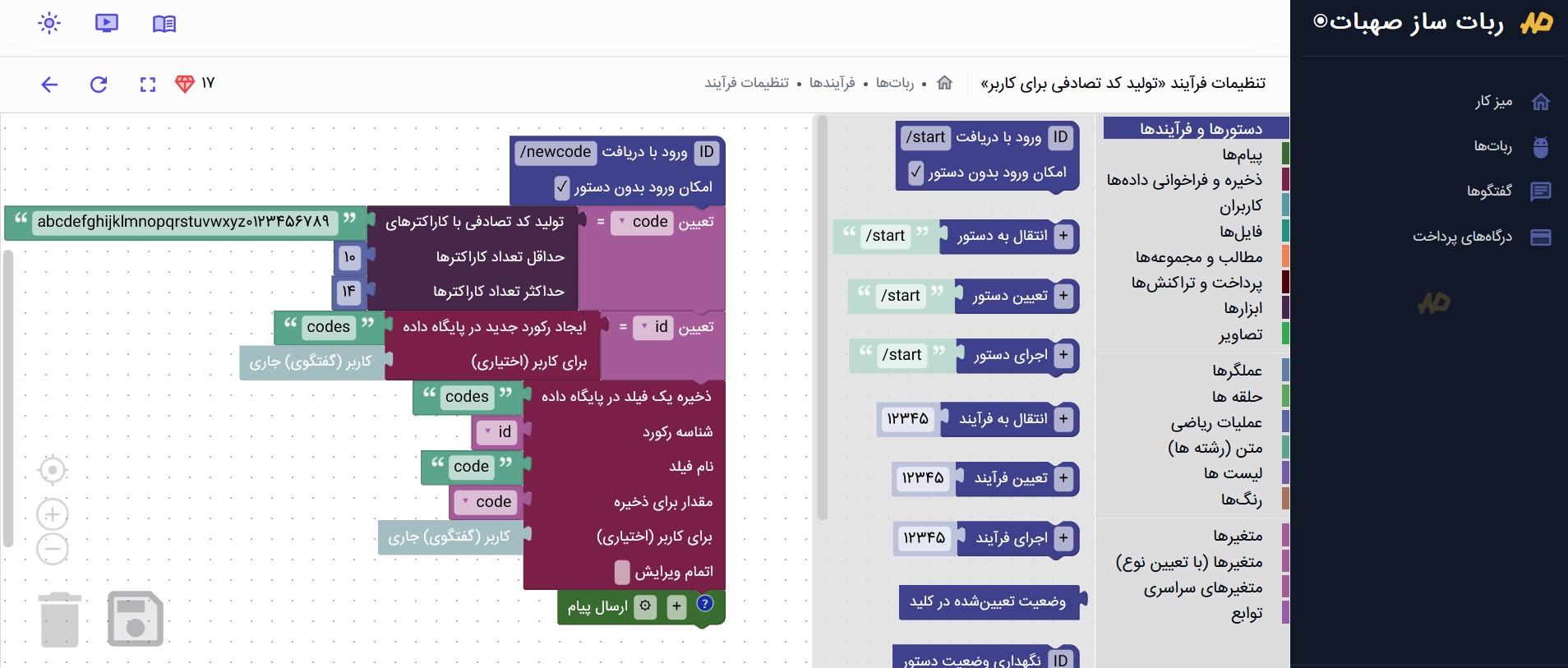Toggle fullscreen workspace icon
This screenshot has width=1568, height=668.
[148, 84]
